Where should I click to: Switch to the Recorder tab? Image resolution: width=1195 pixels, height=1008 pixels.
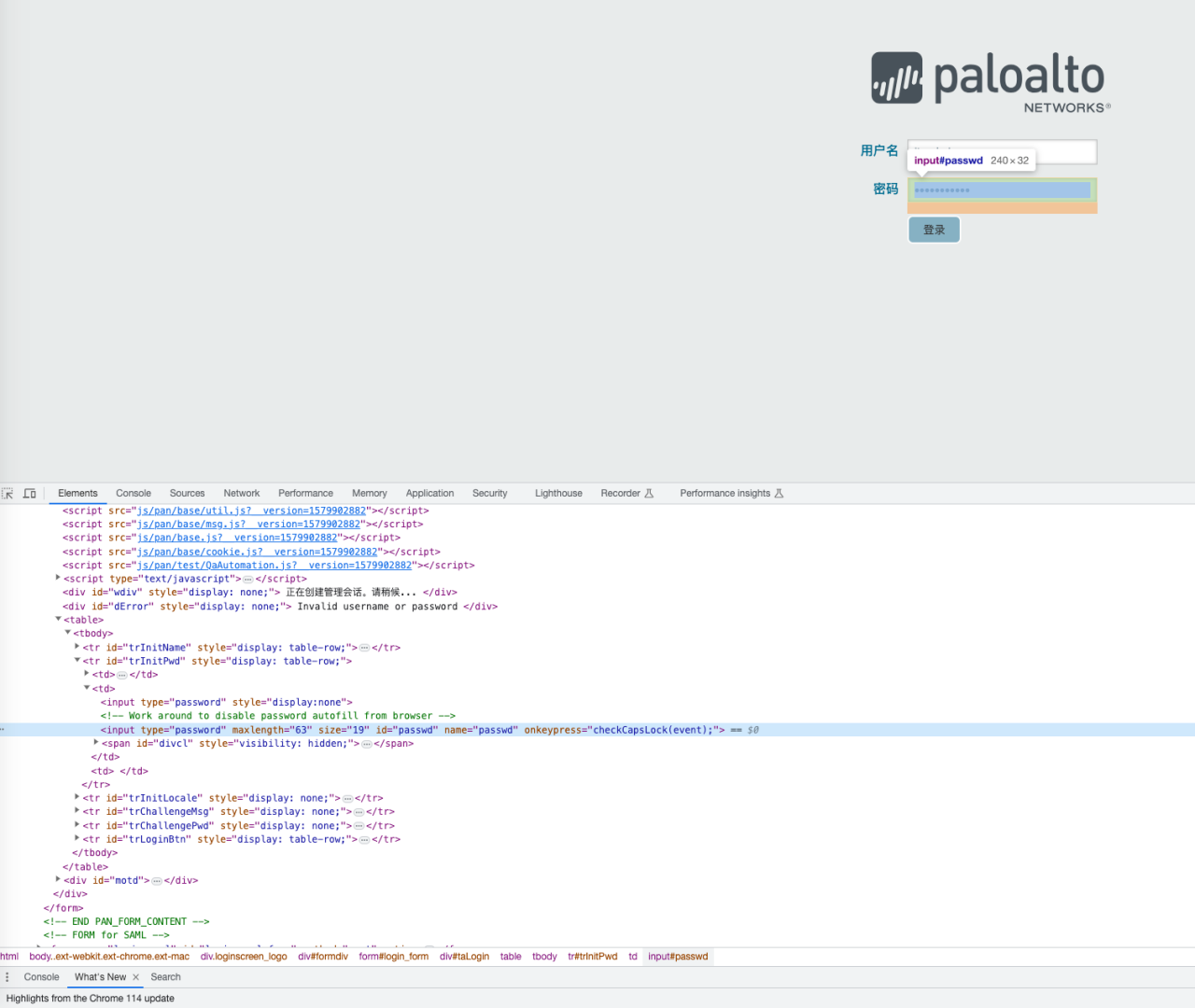point(626,494)
